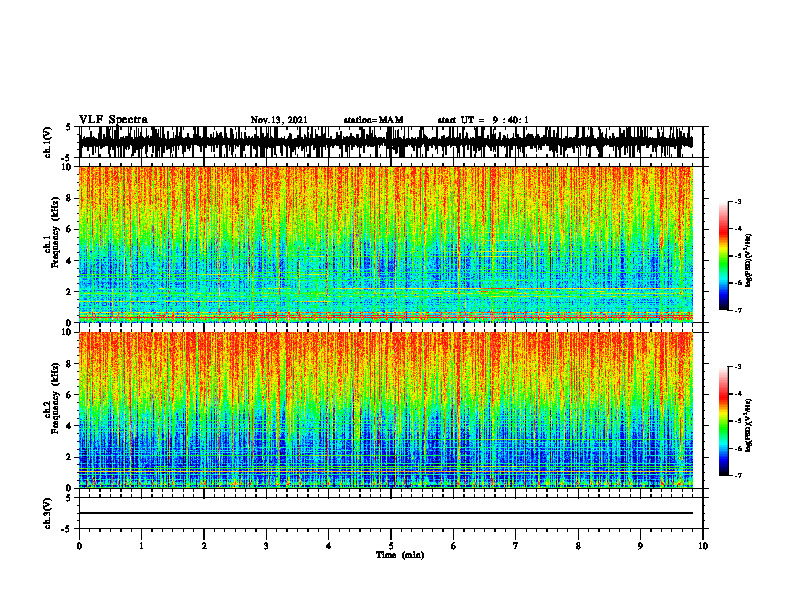This screenshot has height=612, width=792.
Task: Click the time axis tick label 4
Action: click(x=329, y=546)
